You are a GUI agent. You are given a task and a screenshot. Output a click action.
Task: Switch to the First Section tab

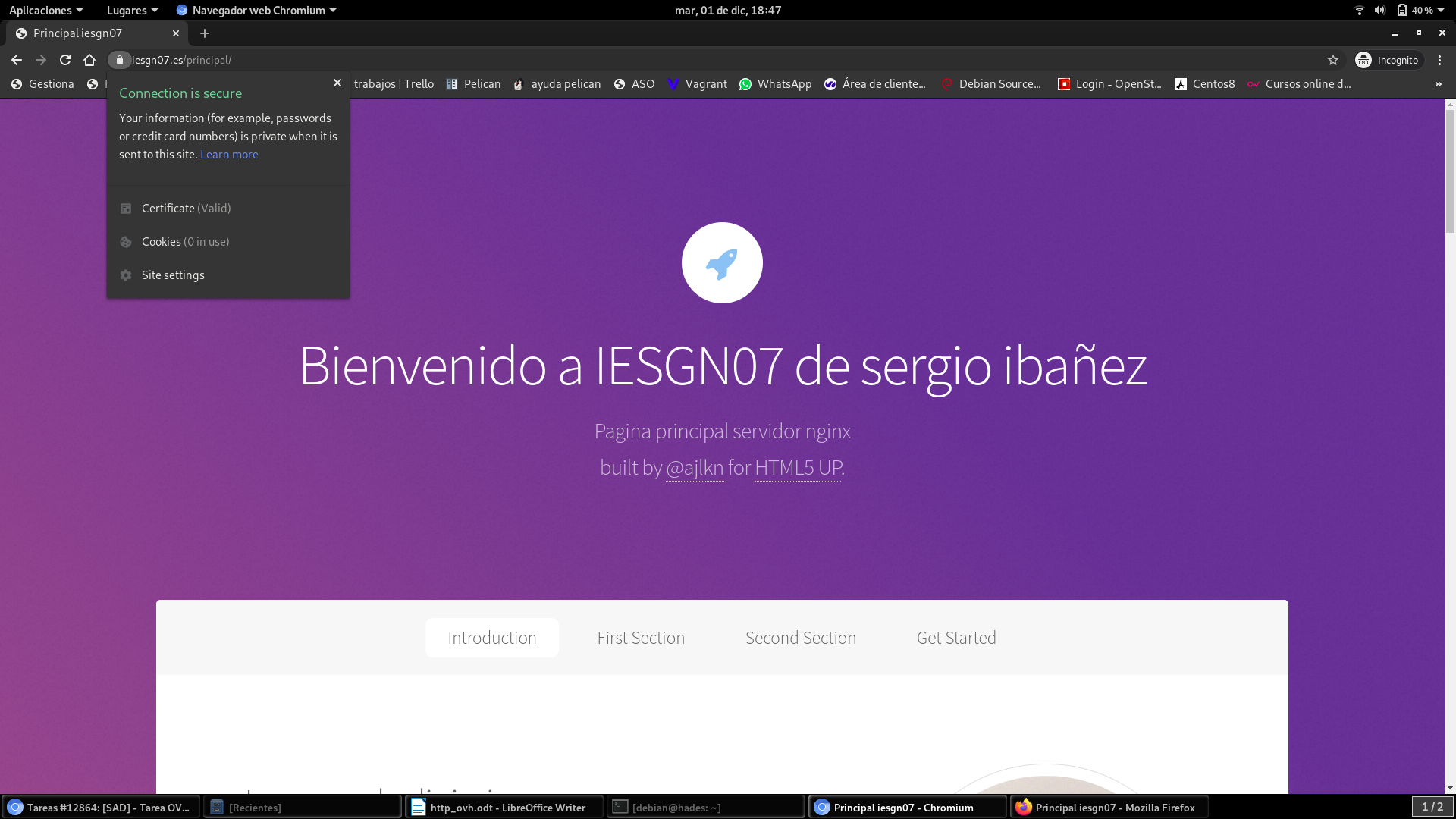(x=641, y=638)
